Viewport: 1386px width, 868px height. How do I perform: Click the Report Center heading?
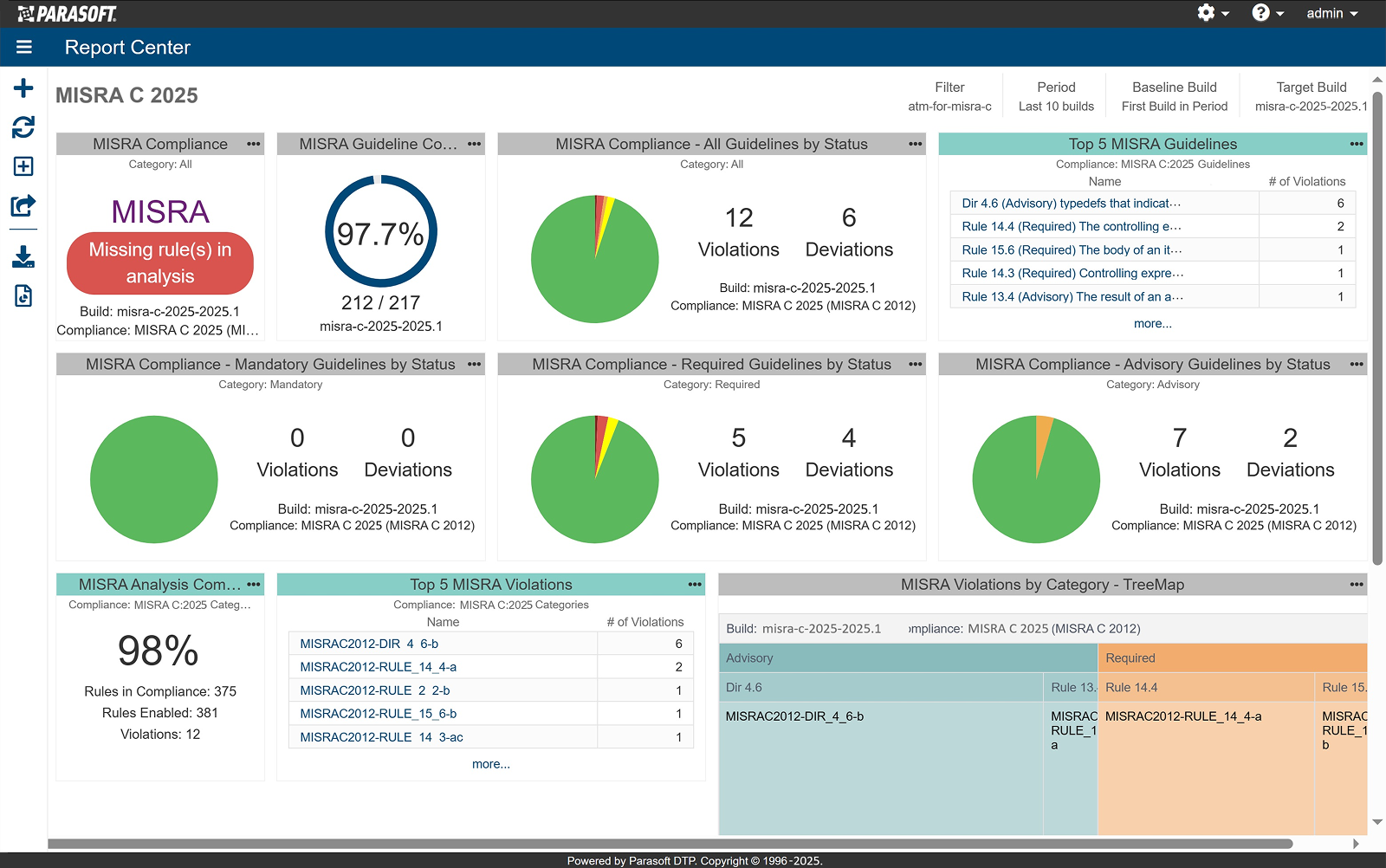click(127, 48)
